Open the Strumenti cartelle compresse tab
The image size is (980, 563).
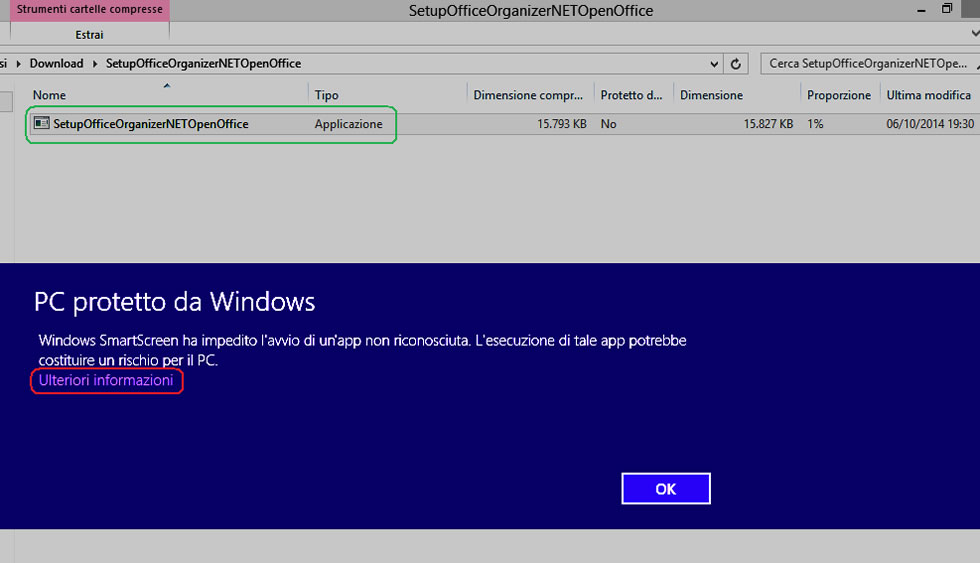tap(89, 10)
